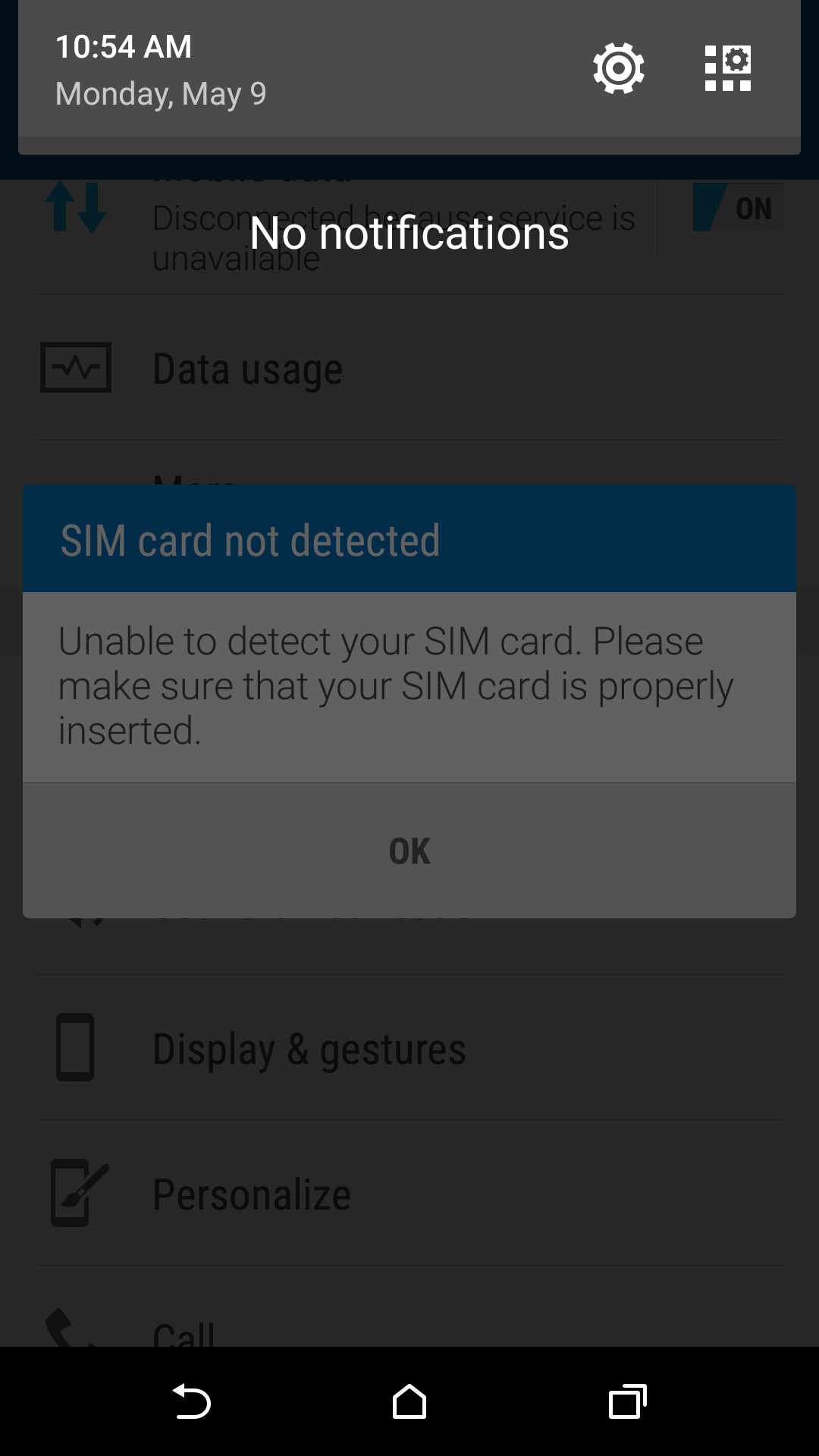Open the Data usage settings item
The image size is (819, 1456).
409,368
